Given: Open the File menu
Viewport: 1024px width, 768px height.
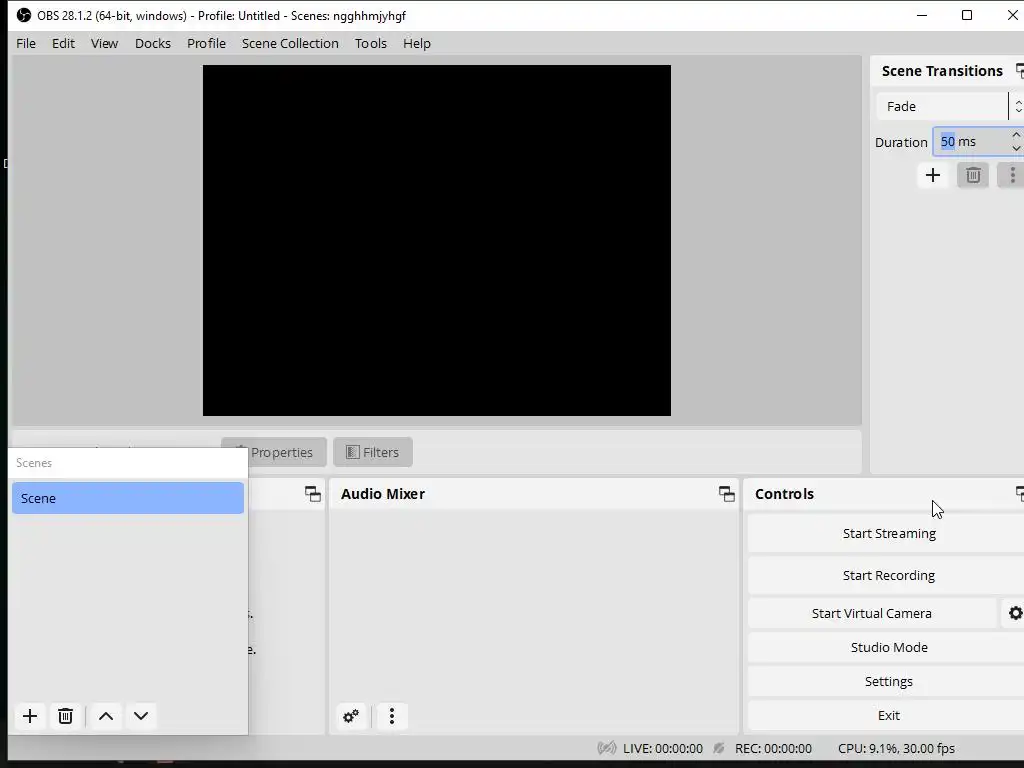Looking at the screenshot, I should (x=26, y=43).
